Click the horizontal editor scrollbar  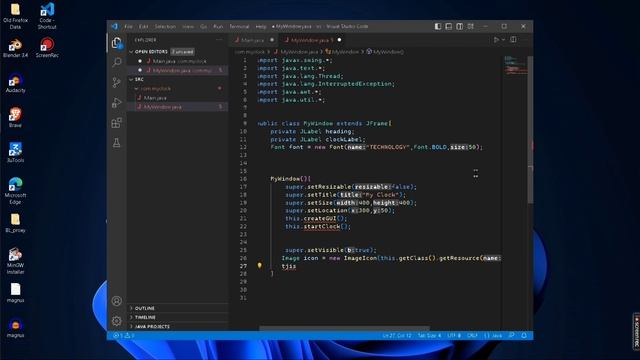coord(344,328)
